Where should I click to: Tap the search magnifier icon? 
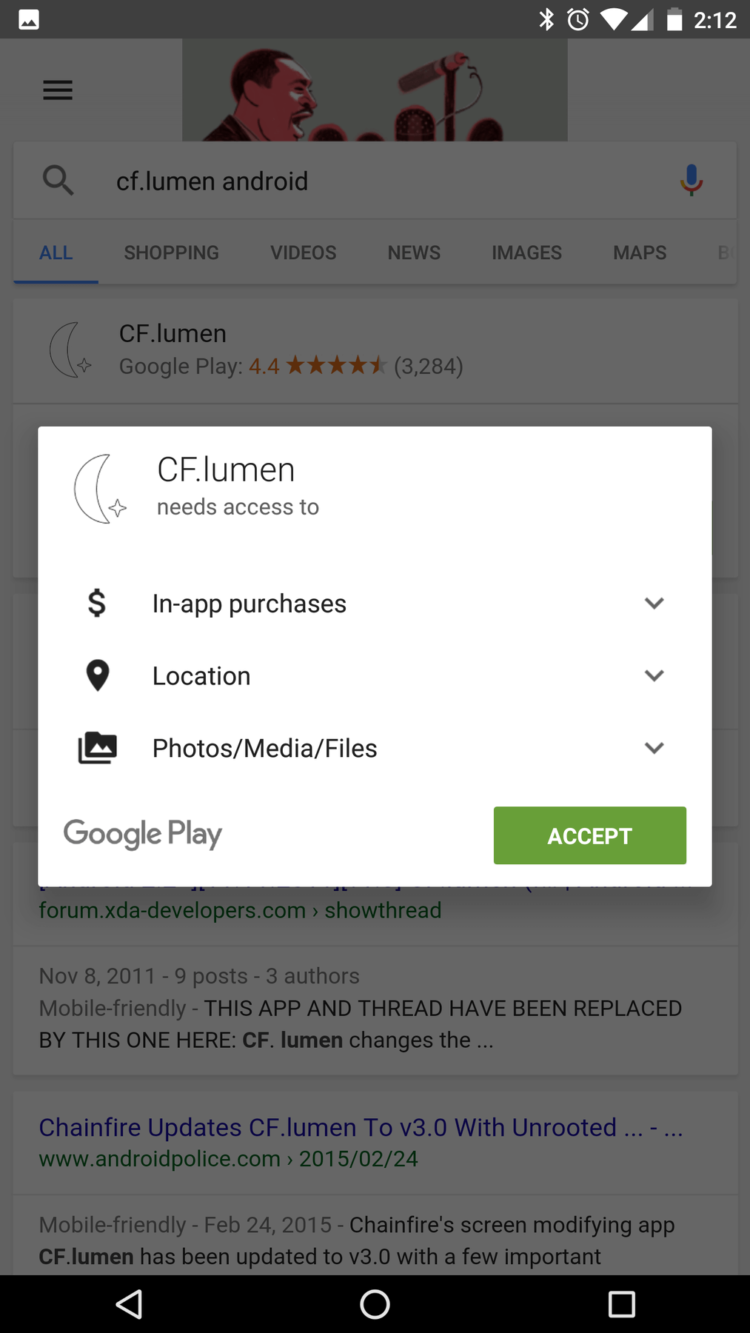click(58, 181)
